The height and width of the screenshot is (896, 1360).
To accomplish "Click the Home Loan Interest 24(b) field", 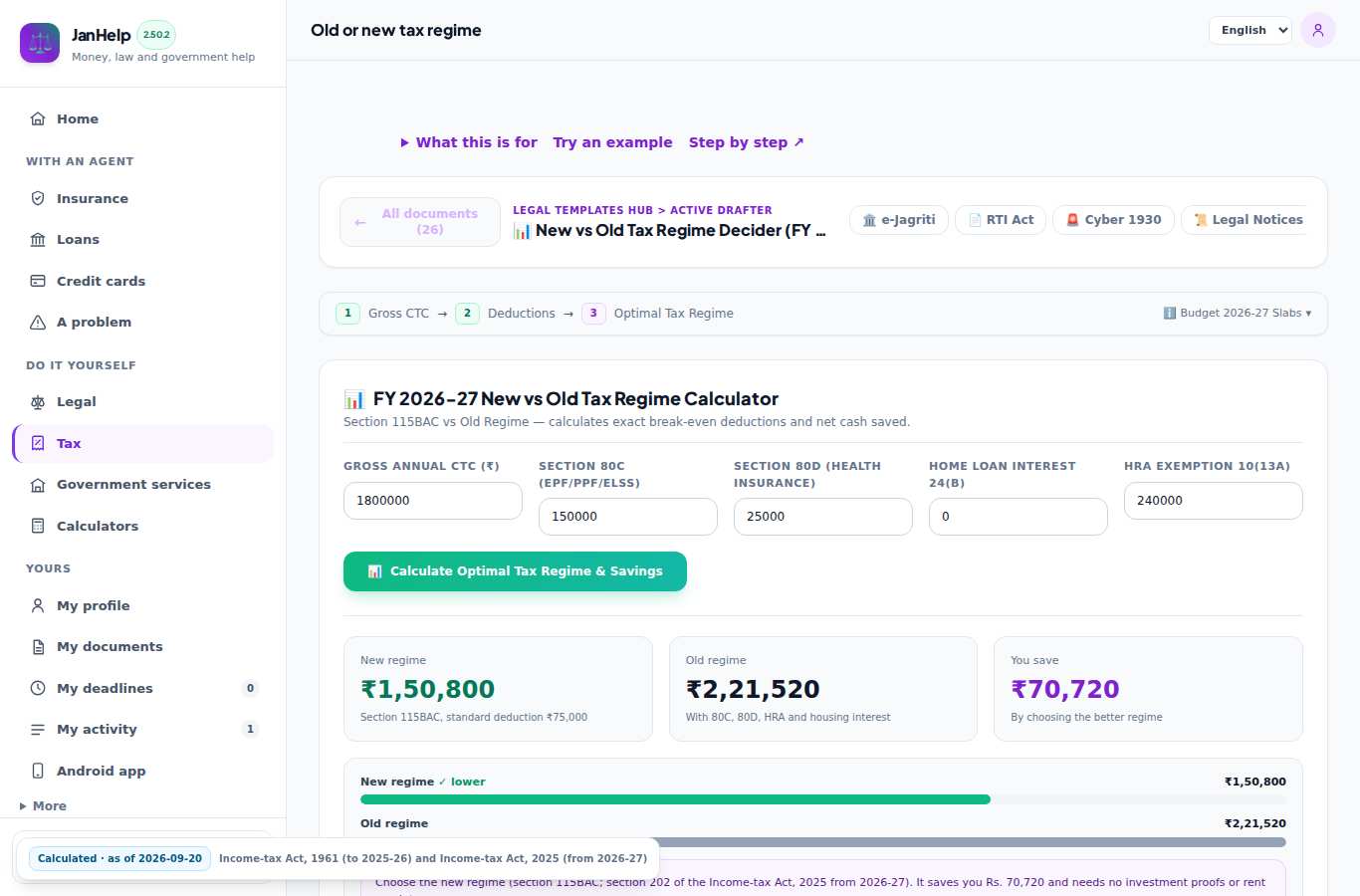I will (x=1019, y=517).
